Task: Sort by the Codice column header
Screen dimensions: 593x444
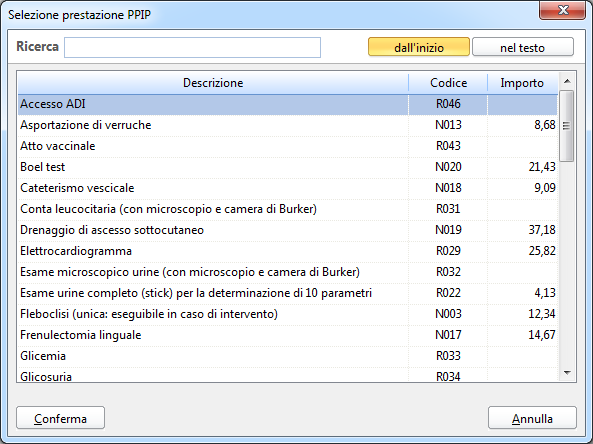Action: tap(448, 82)
